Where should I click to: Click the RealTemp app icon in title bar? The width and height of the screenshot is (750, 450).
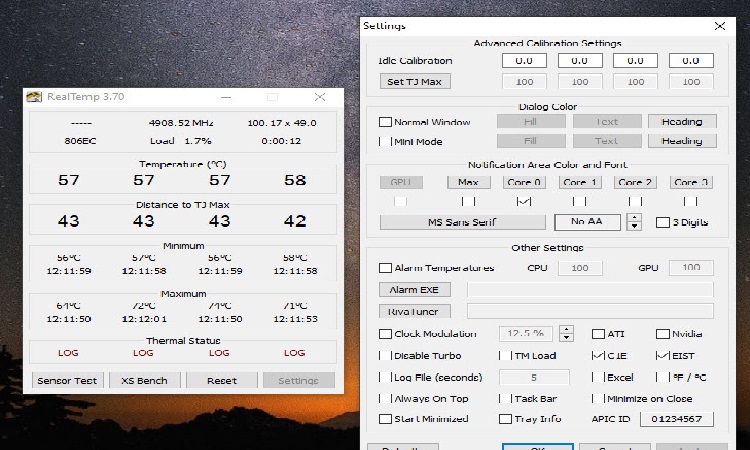34,97
